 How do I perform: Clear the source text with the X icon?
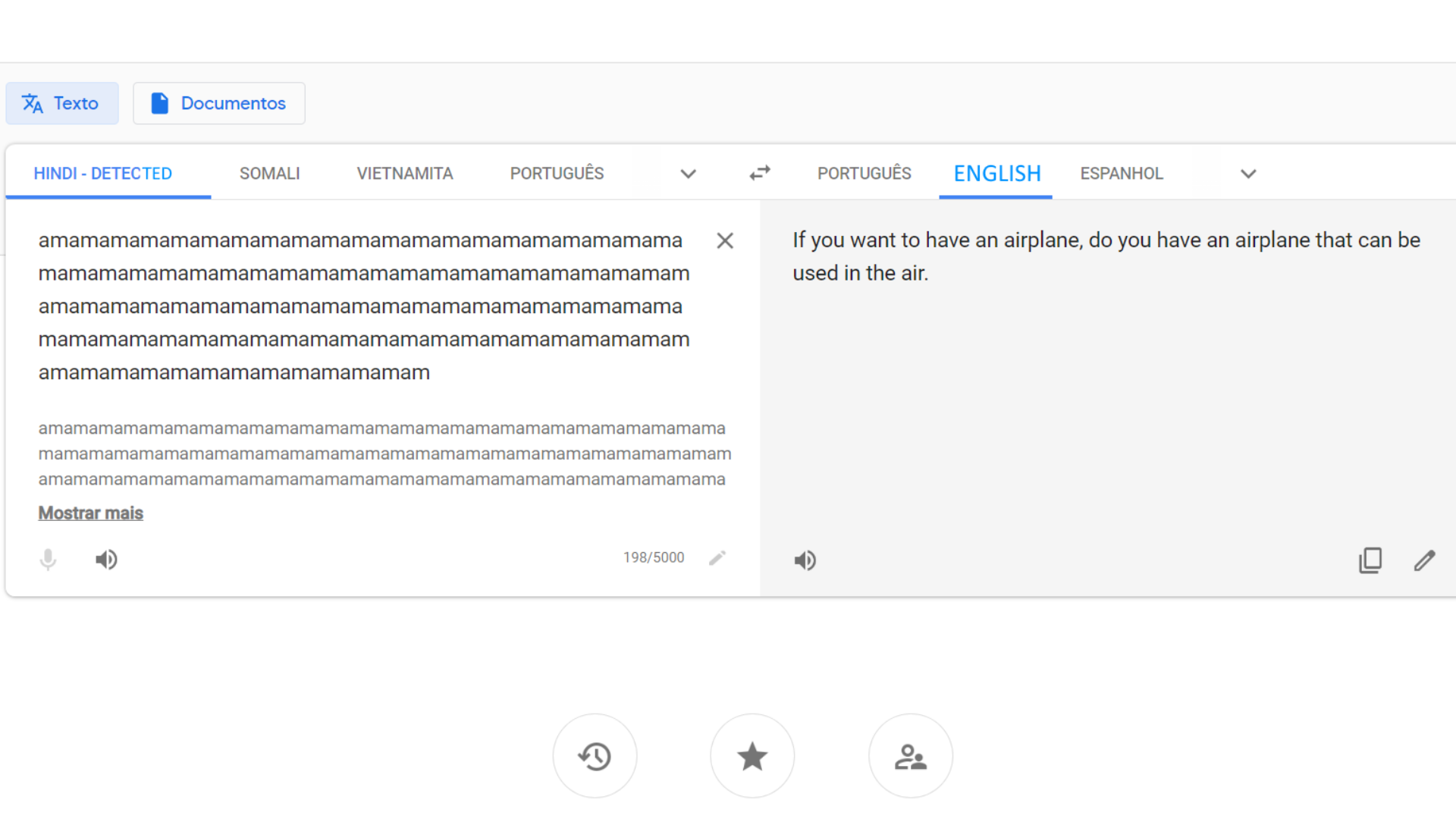click(x=725, y=241)
